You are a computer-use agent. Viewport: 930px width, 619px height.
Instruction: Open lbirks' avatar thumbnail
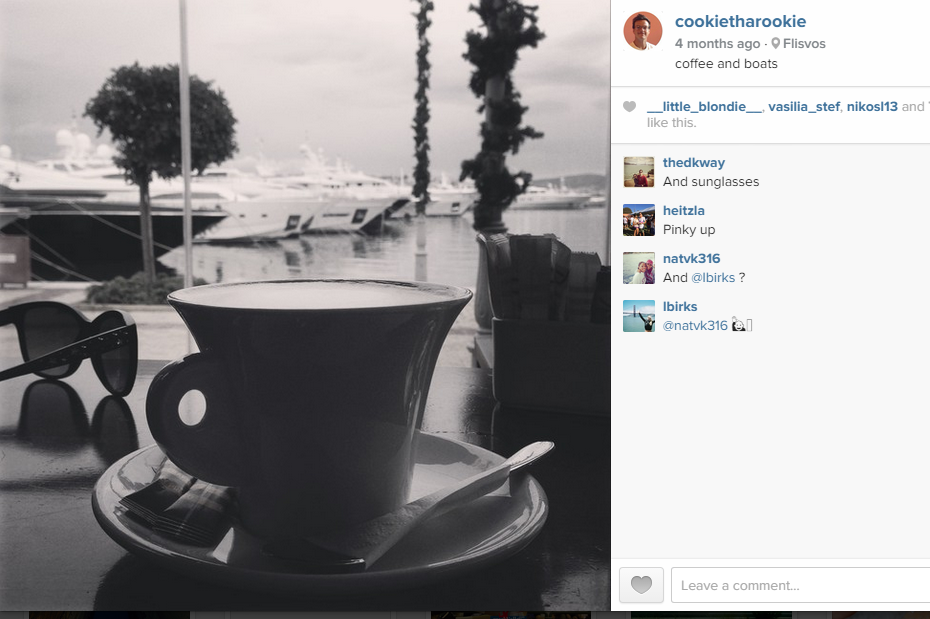[x=639, y=316]
